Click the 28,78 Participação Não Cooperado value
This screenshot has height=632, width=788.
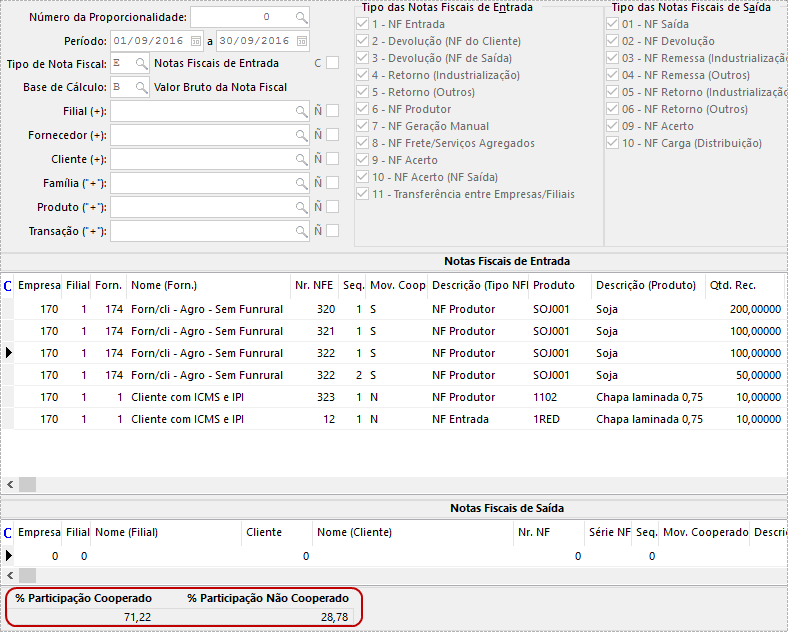pyautogui.click(x=335, y=617)
